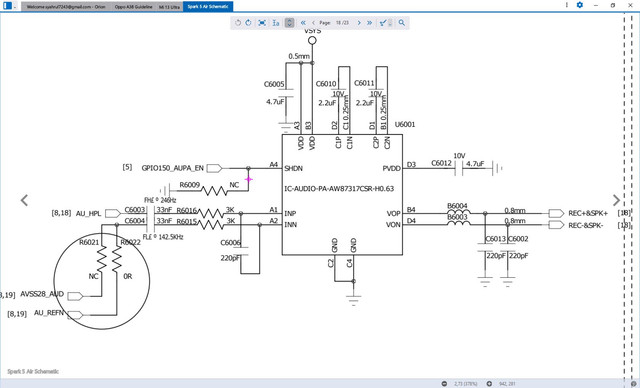Open the blue settings gear
Screen dimensions: 640x388
[x=580, y=5]
